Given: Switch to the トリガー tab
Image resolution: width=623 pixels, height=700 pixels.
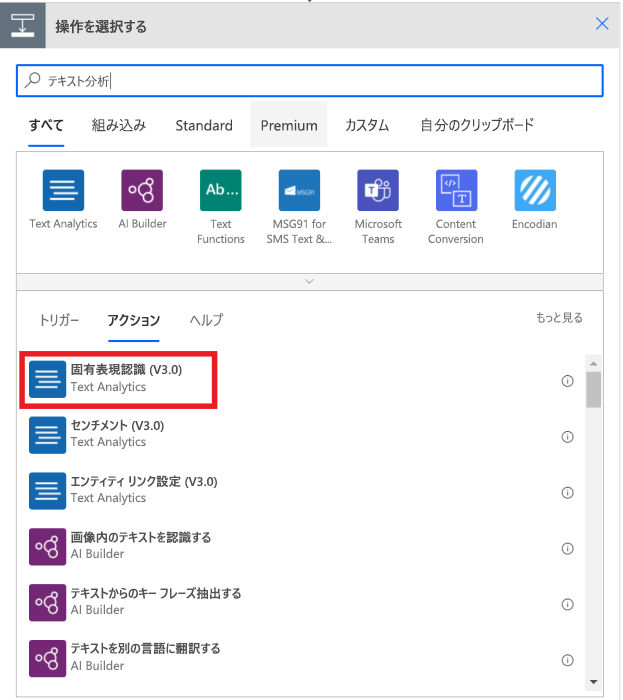Looking at the screenshot, I should click(59, 320).
